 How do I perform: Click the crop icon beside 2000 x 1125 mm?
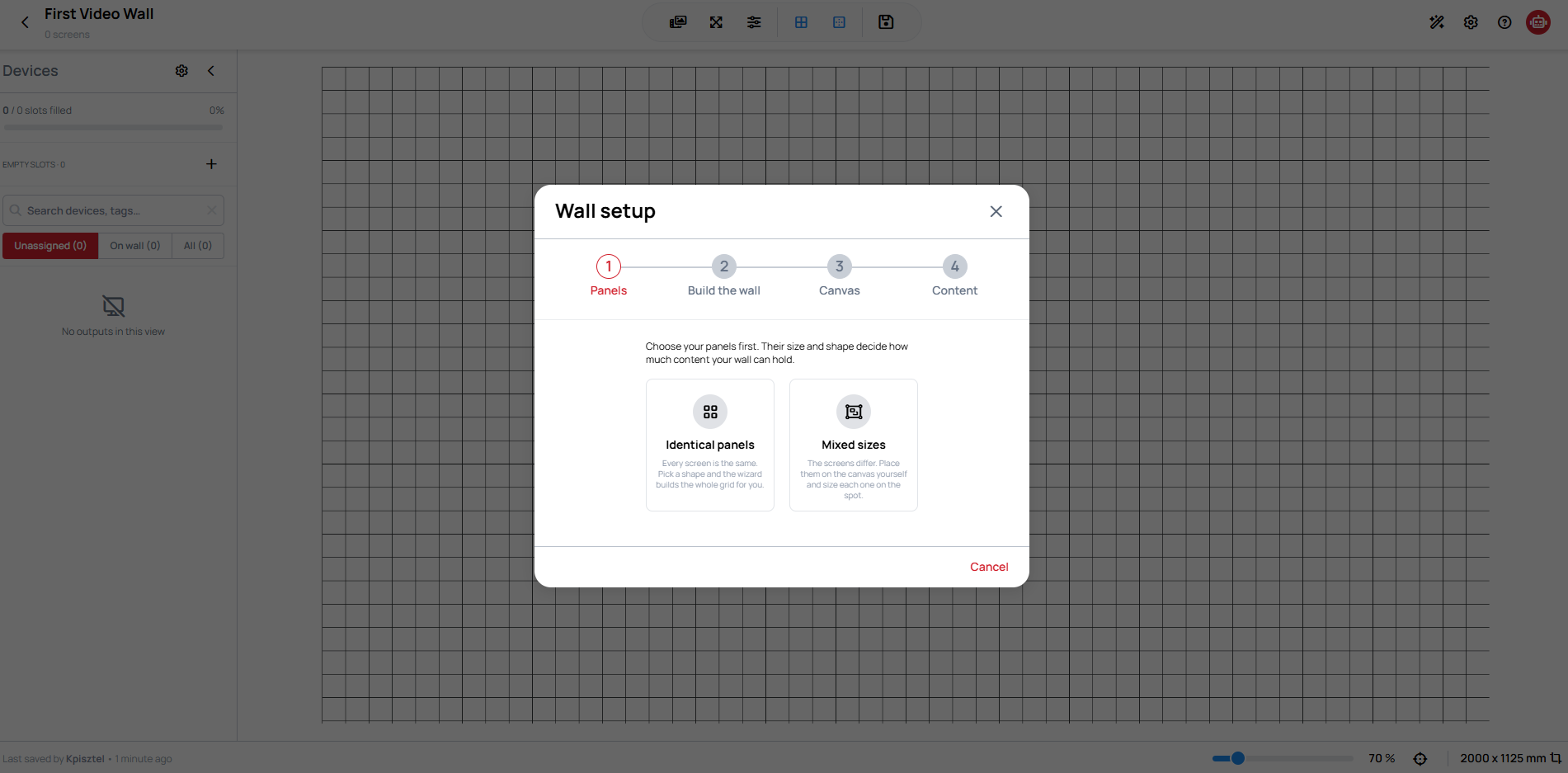(x=1556, y=758)
